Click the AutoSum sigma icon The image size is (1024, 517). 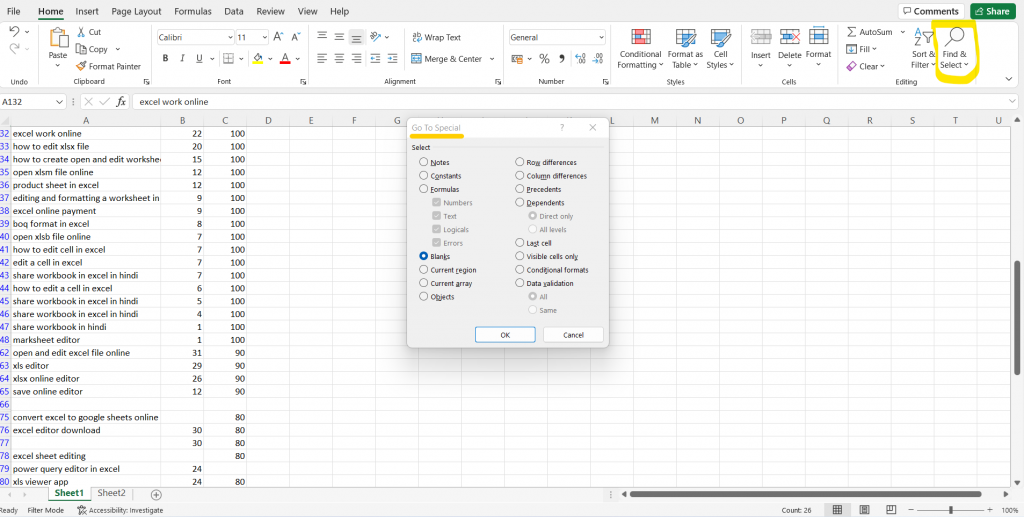852,32
